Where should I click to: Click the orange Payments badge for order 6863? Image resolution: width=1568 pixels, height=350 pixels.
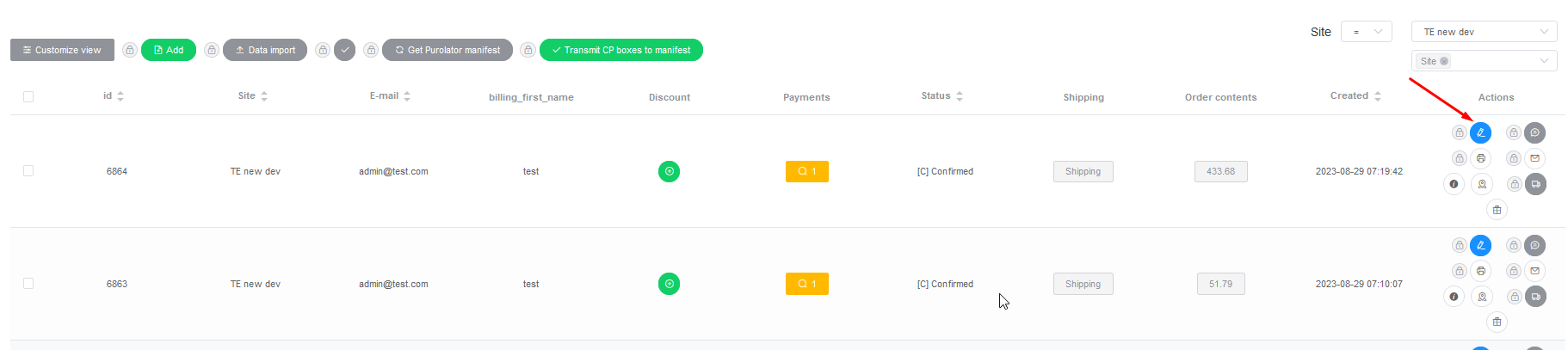coord(806,284)
